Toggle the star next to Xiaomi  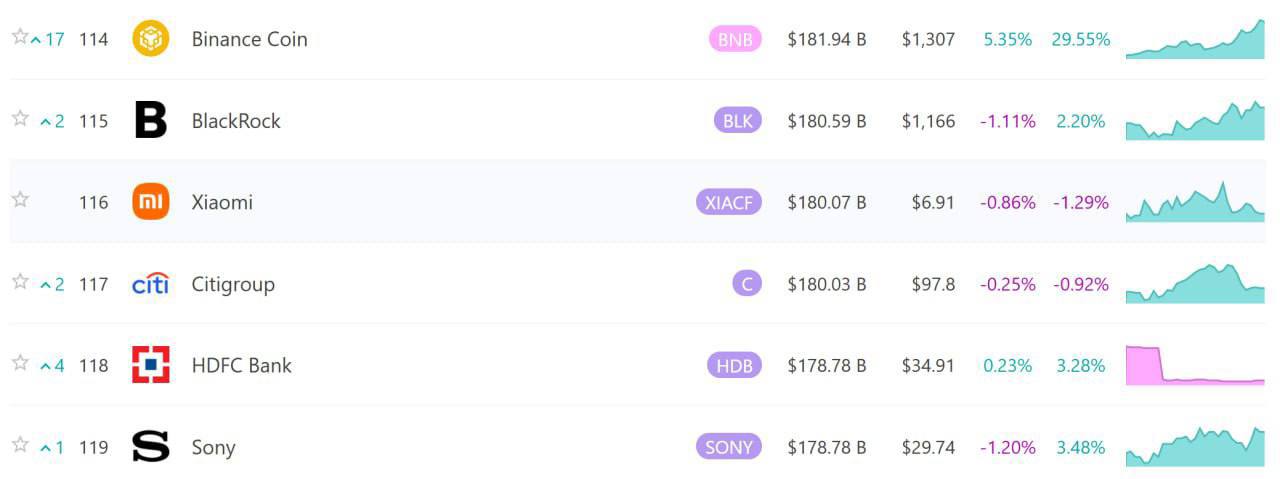pos(20,200)
